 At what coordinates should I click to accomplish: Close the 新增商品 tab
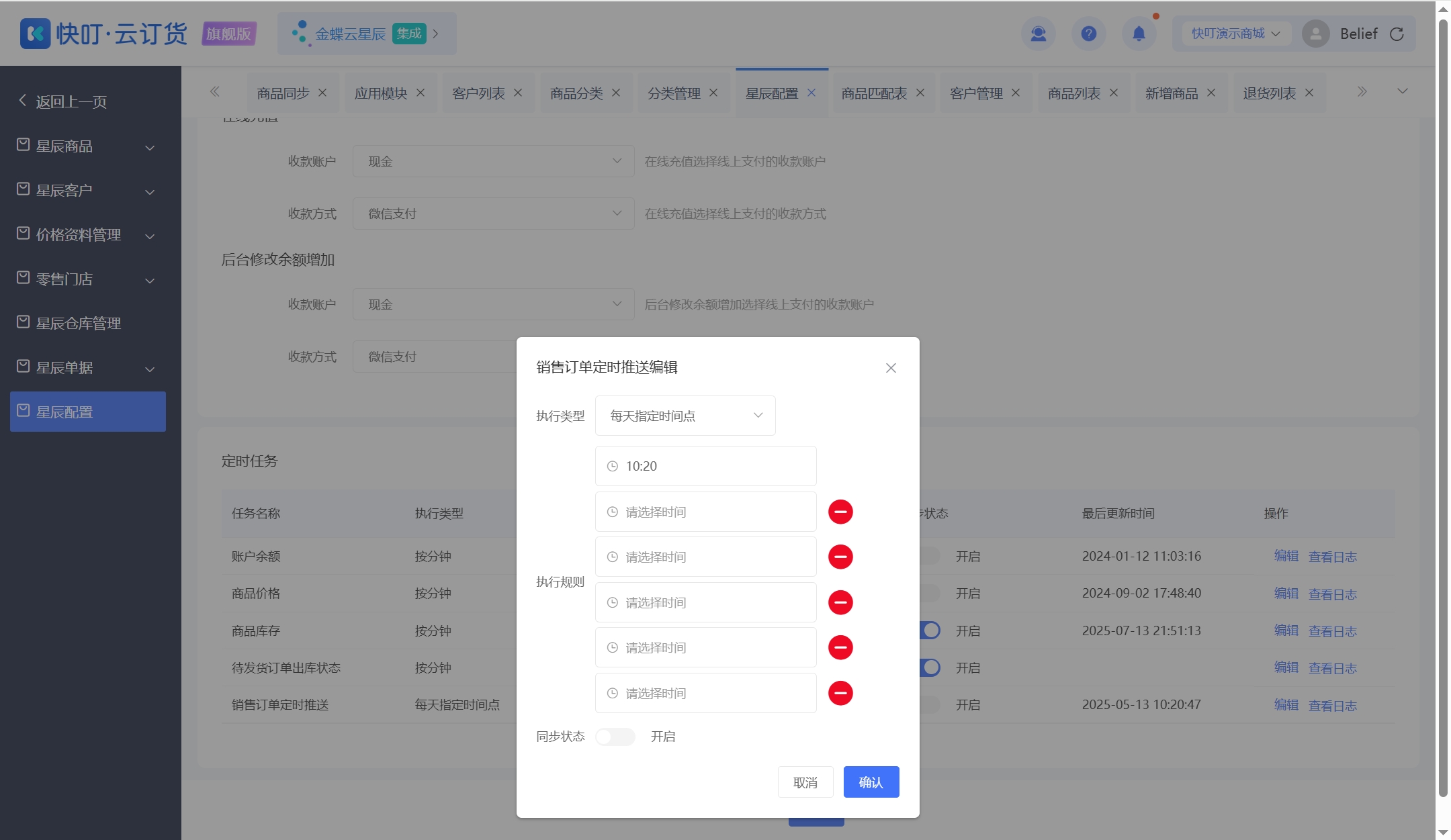[1211, 93]
